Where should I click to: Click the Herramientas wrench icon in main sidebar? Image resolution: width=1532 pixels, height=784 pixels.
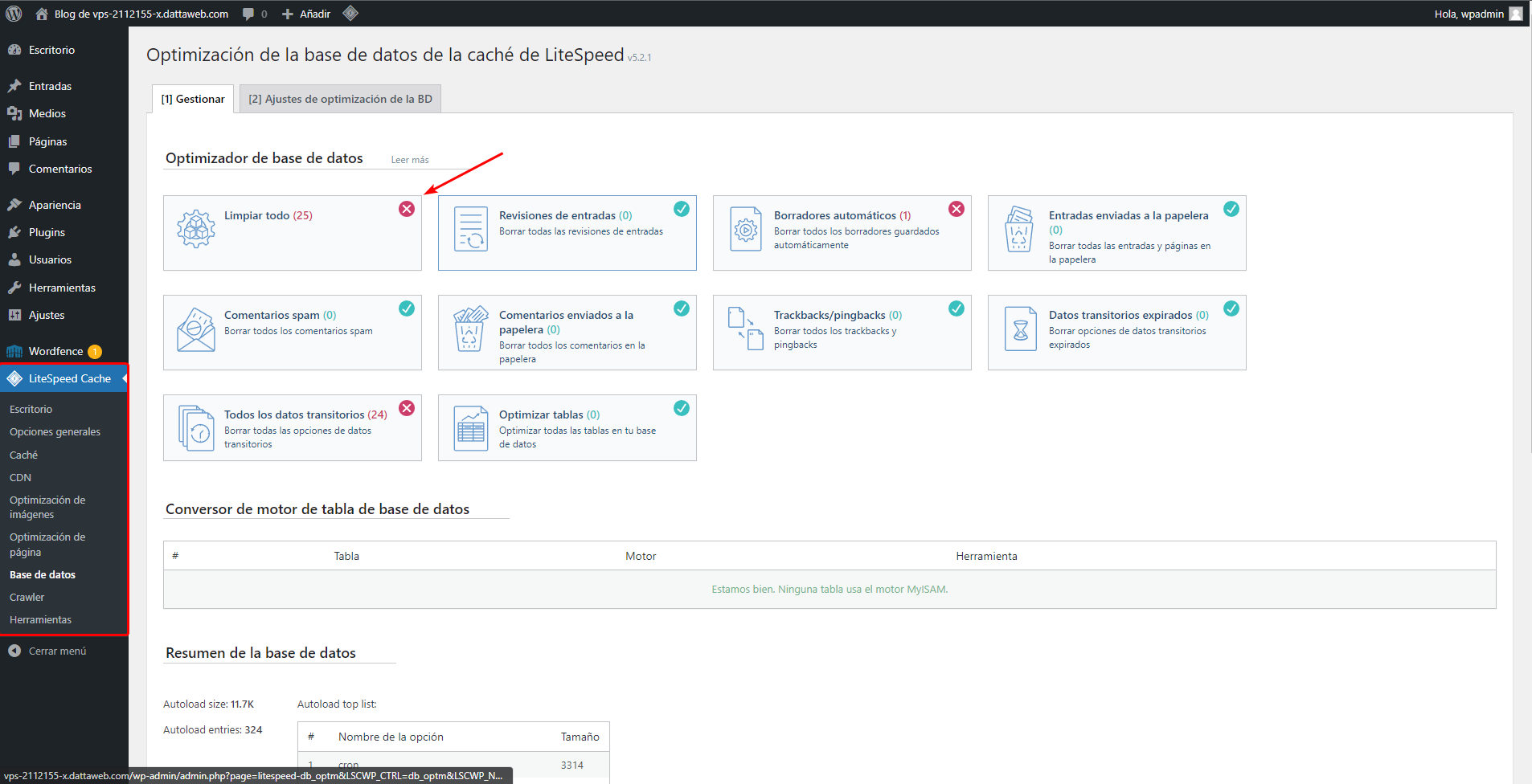click(x=14, y=288)
